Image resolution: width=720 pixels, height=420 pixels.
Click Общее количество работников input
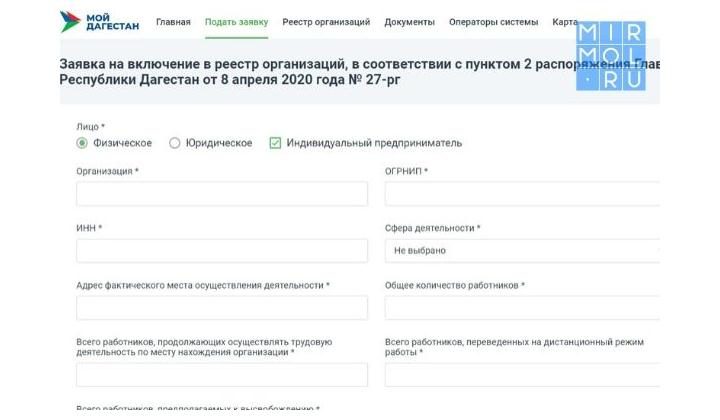522,308
